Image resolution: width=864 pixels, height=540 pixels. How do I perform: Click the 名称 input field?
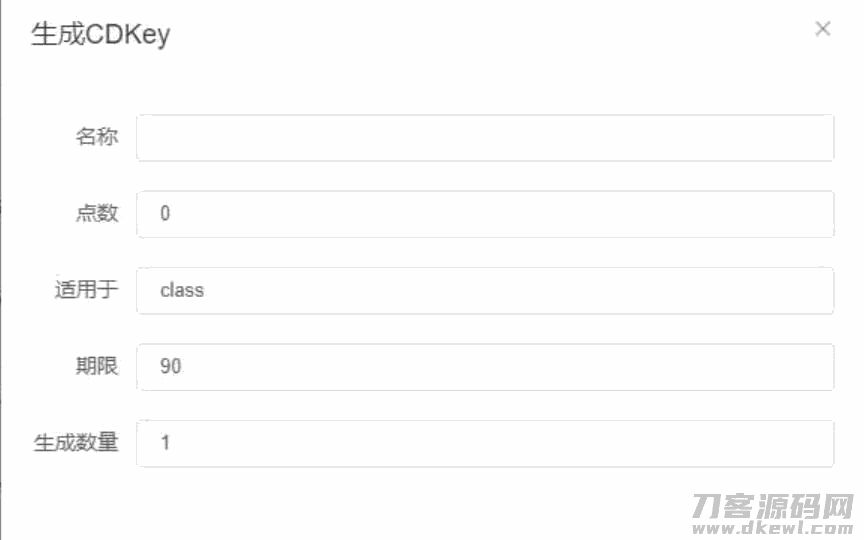(x=485, y=138)
